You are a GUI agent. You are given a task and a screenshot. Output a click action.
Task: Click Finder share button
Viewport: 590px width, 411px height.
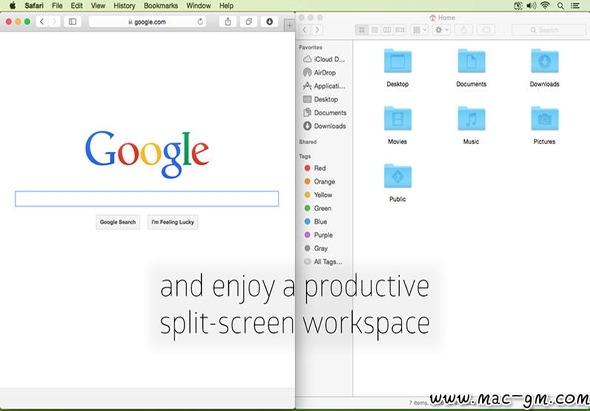464,30
